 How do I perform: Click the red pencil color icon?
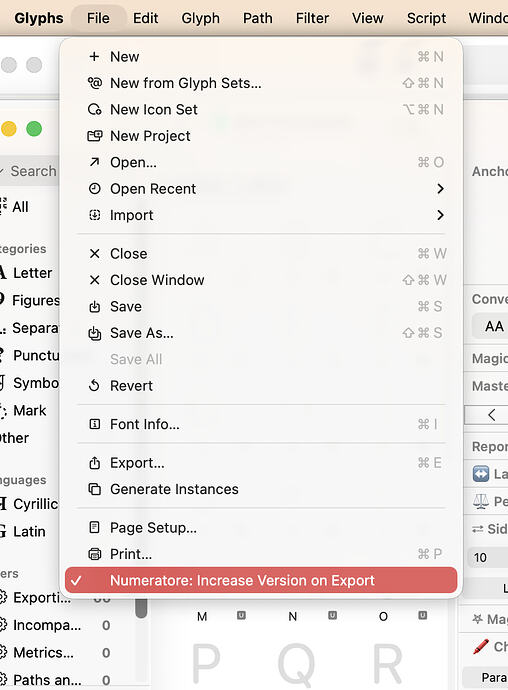coord(481,646)
